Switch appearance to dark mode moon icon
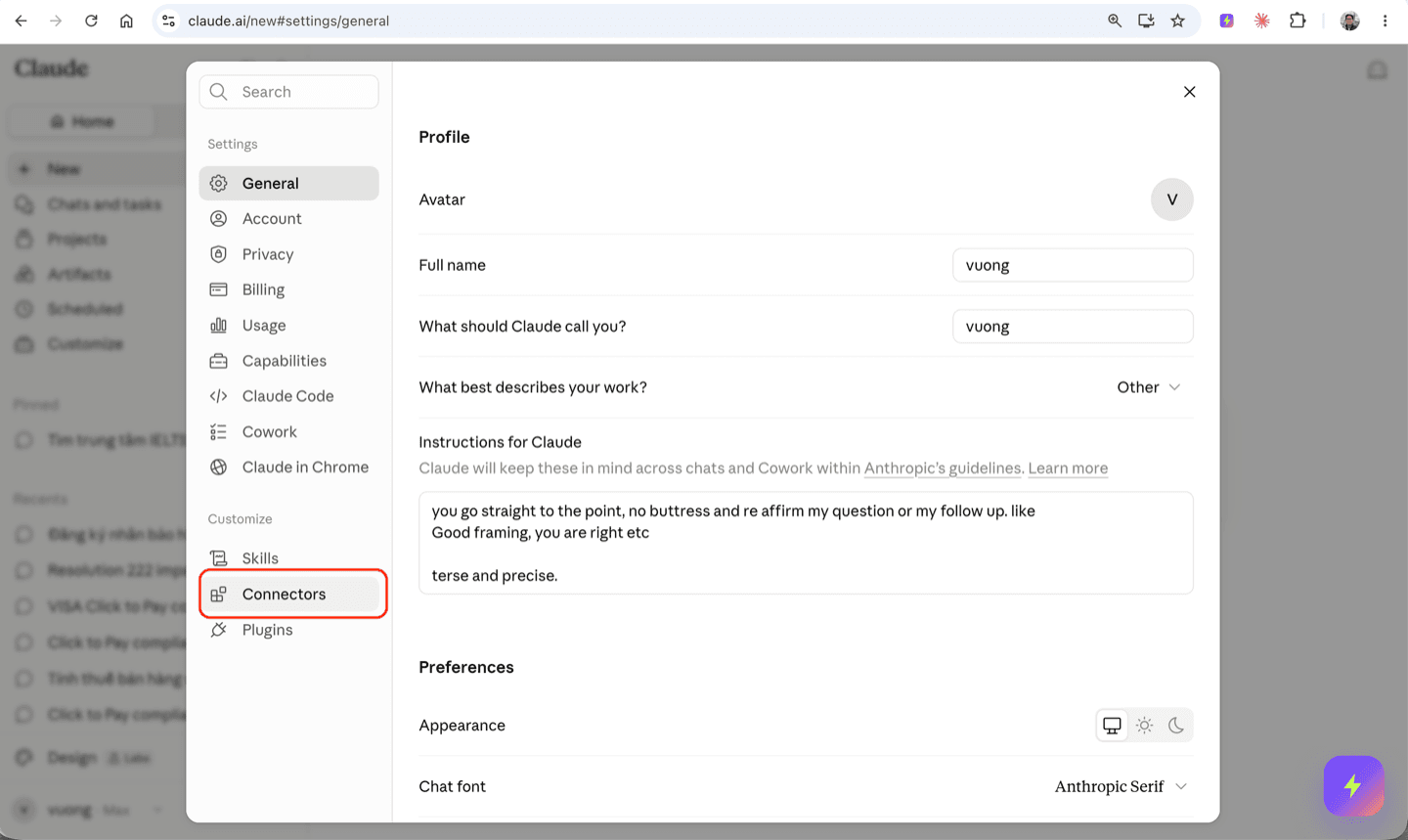 (1176, 726)
